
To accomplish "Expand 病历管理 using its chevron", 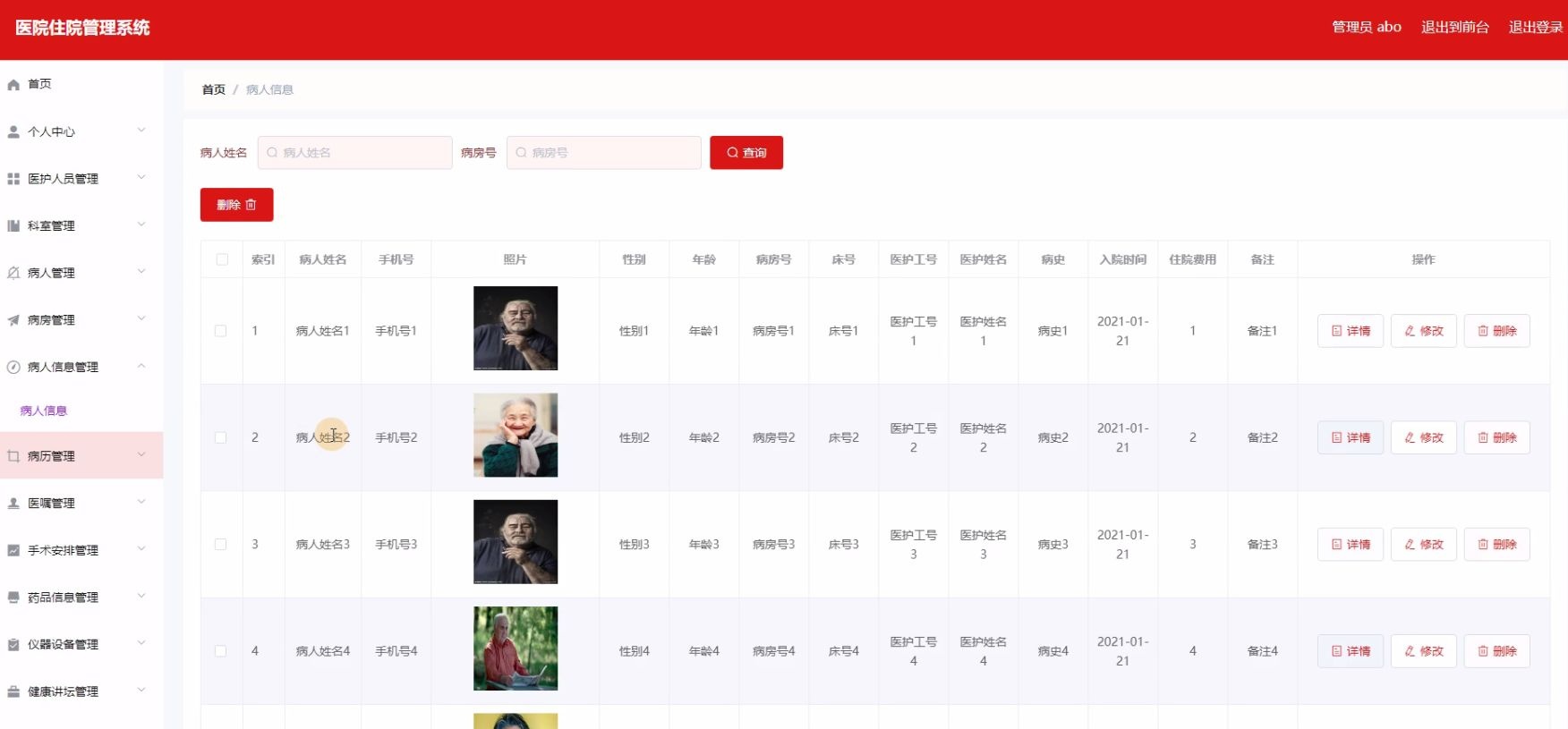I will click(141, 455).
